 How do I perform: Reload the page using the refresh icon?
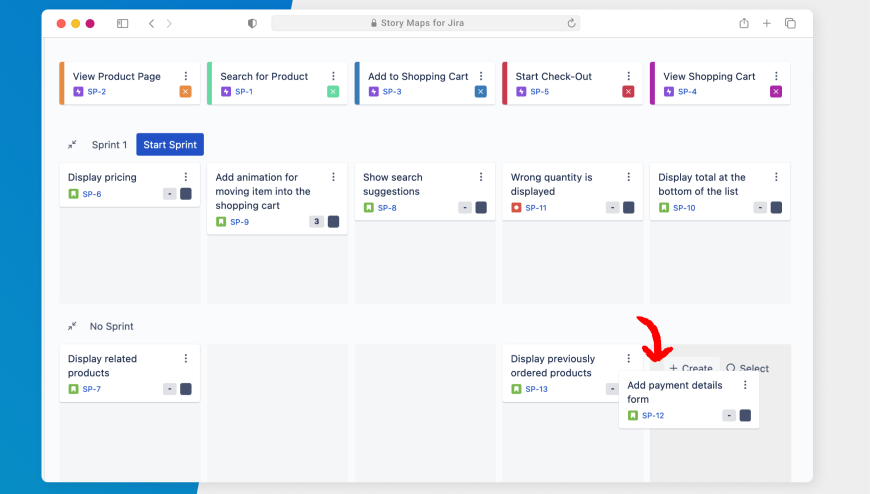click(571, 23)
